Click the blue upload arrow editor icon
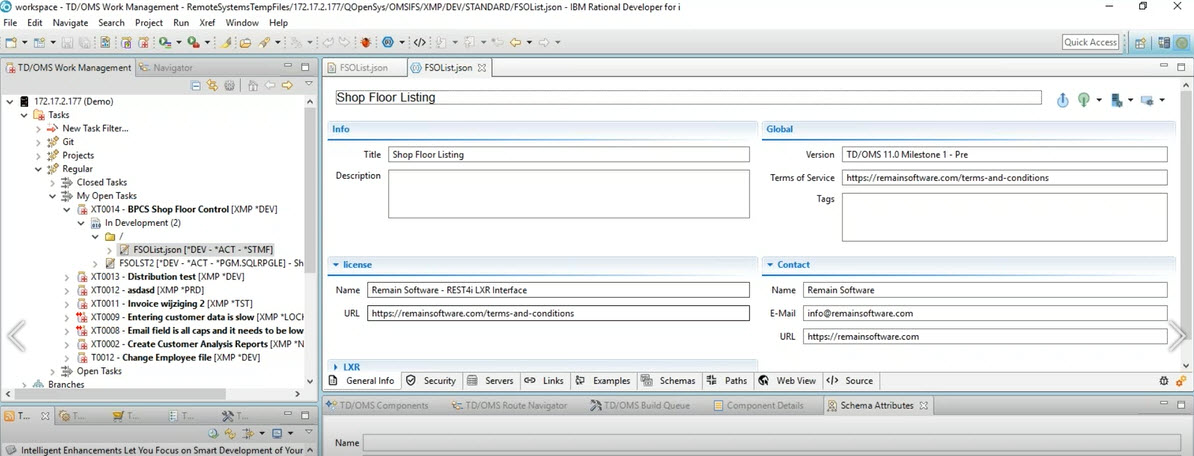1194x456 pixels. tap(1063, 100)
